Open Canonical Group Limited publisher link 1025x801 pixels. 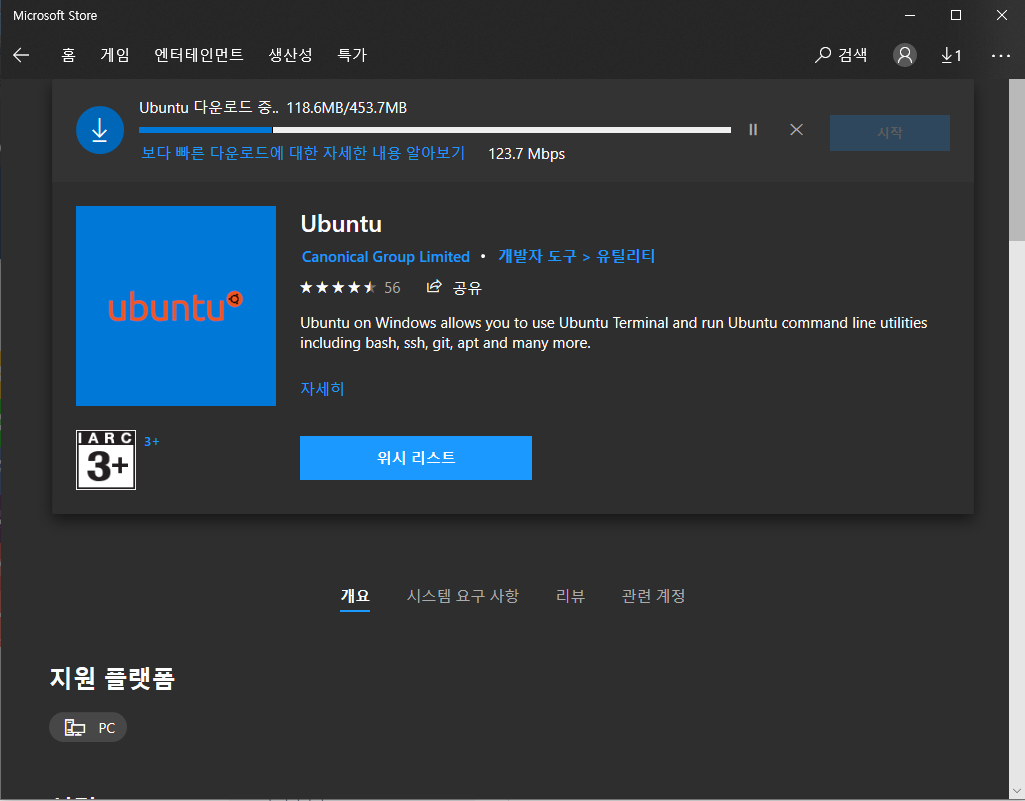pos(386,256)
